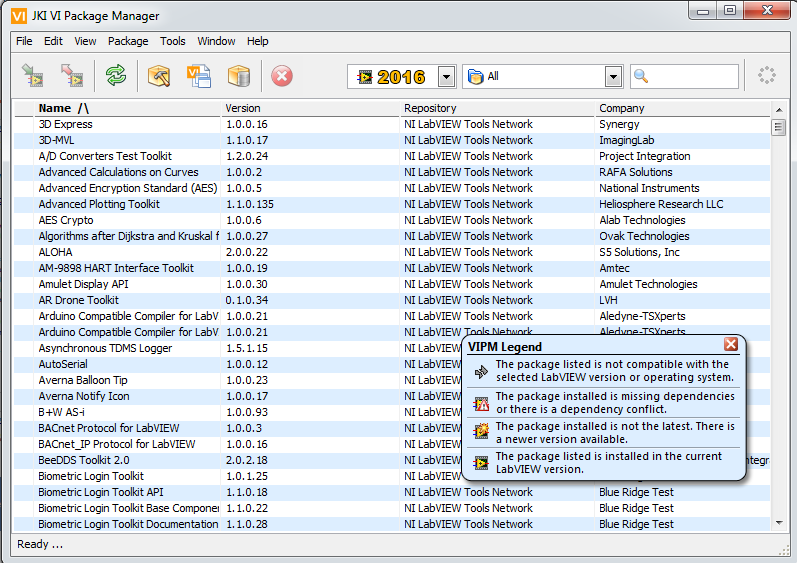Select the 3D-MVL package
The image size is (797, 563).
coord(391,140)
